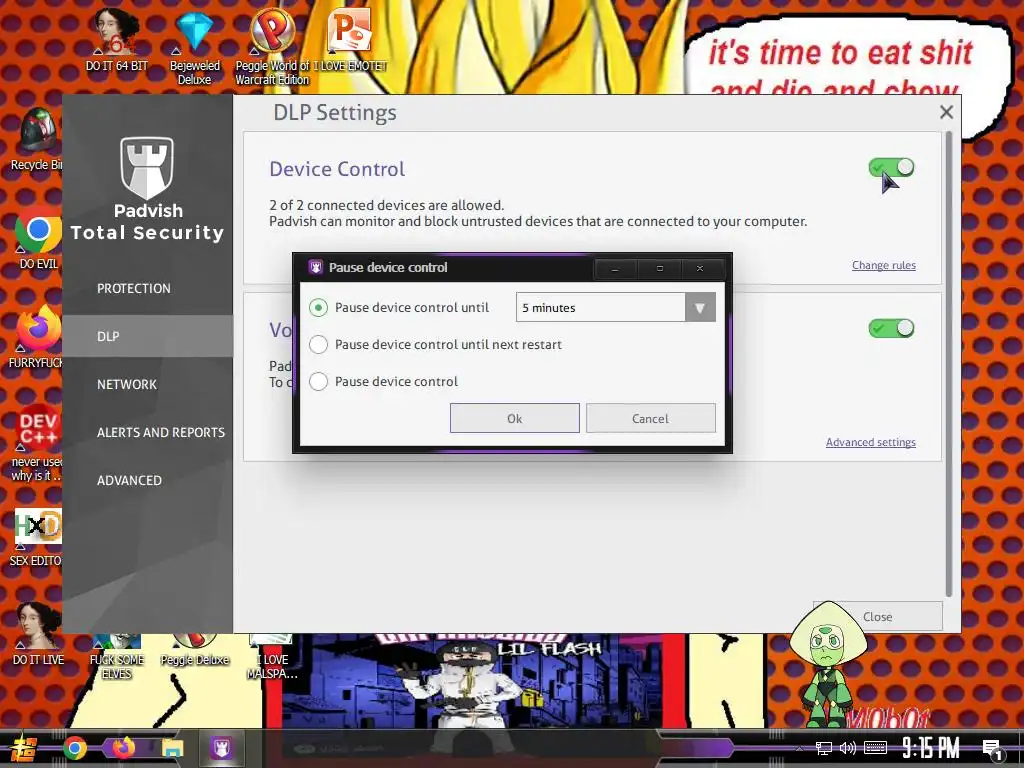Close the Pause device control dialog
This screenshot has width=1024, height=768.
click(700, 268)
